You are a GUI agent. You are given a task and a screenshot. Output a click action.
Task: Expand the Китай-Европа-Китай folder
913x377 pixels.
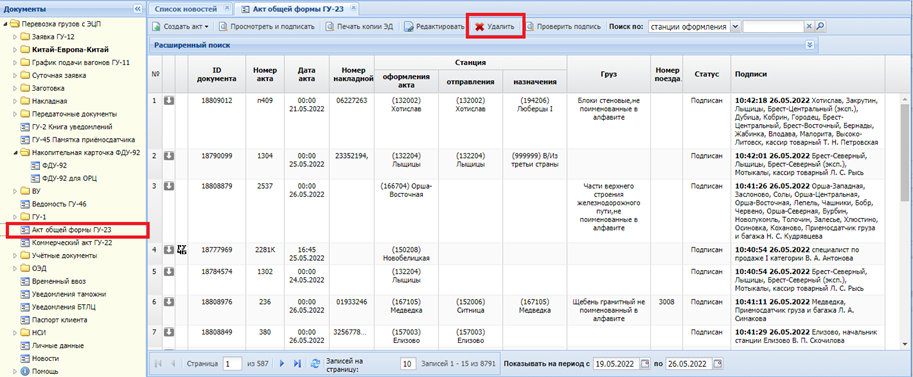(x=15, y=50)
